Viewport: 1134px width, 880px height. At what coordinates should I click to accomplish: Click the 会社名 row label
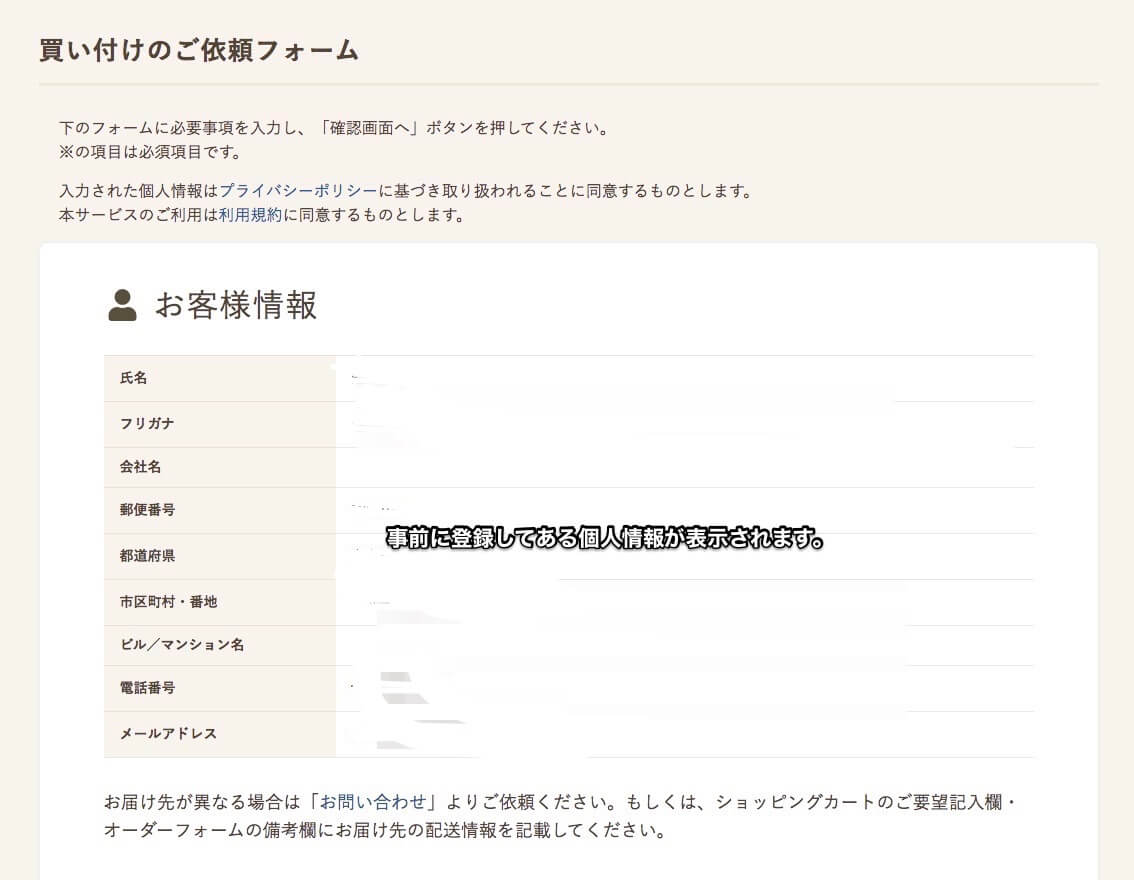[141, 467]
